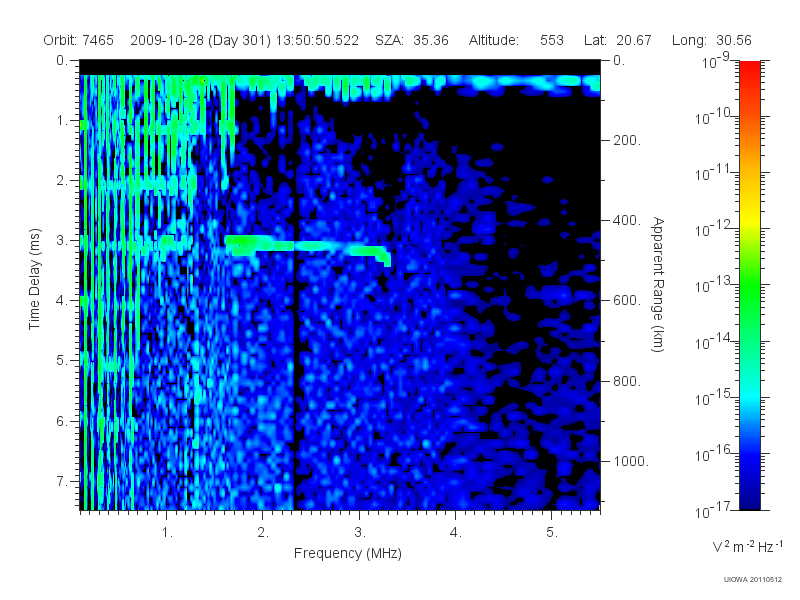Click the 'SZA: 35.36' header value
Viewport: 800px width, 600px height.
412,40
